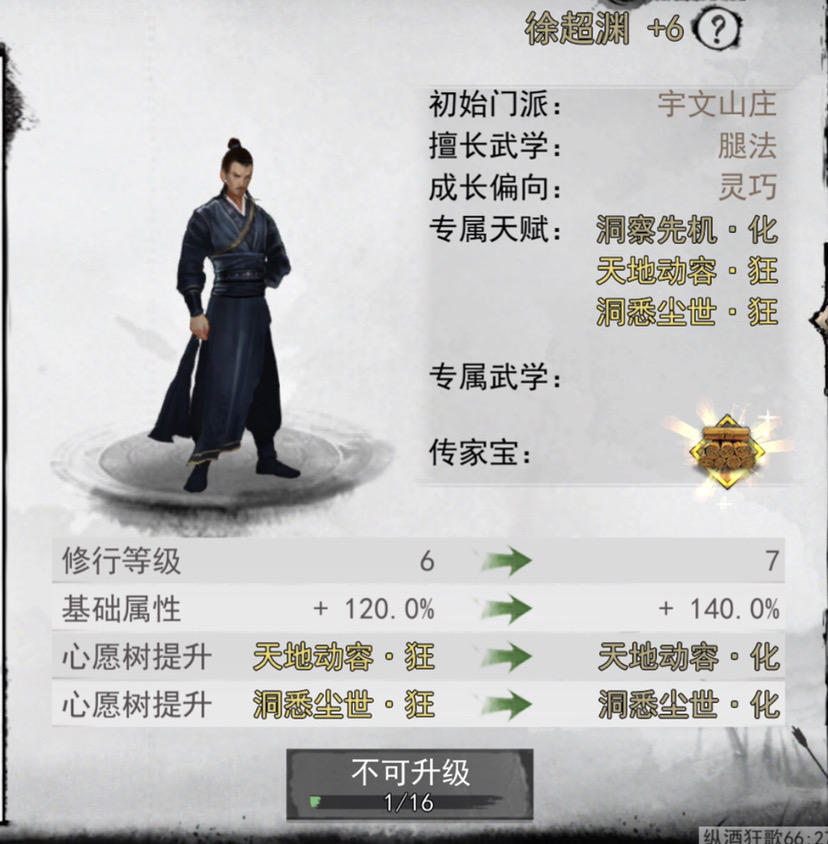Click the green arrow beside 基础属性
The width and height of the screenshot is (828, 844).
(506, 609)
